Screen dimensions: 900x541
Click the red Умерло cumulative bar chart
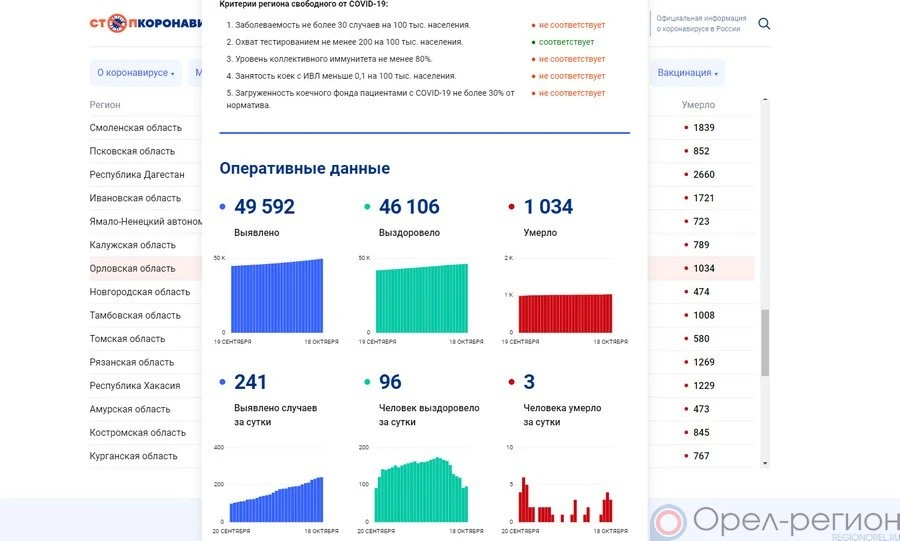click(x=565, y=313)
